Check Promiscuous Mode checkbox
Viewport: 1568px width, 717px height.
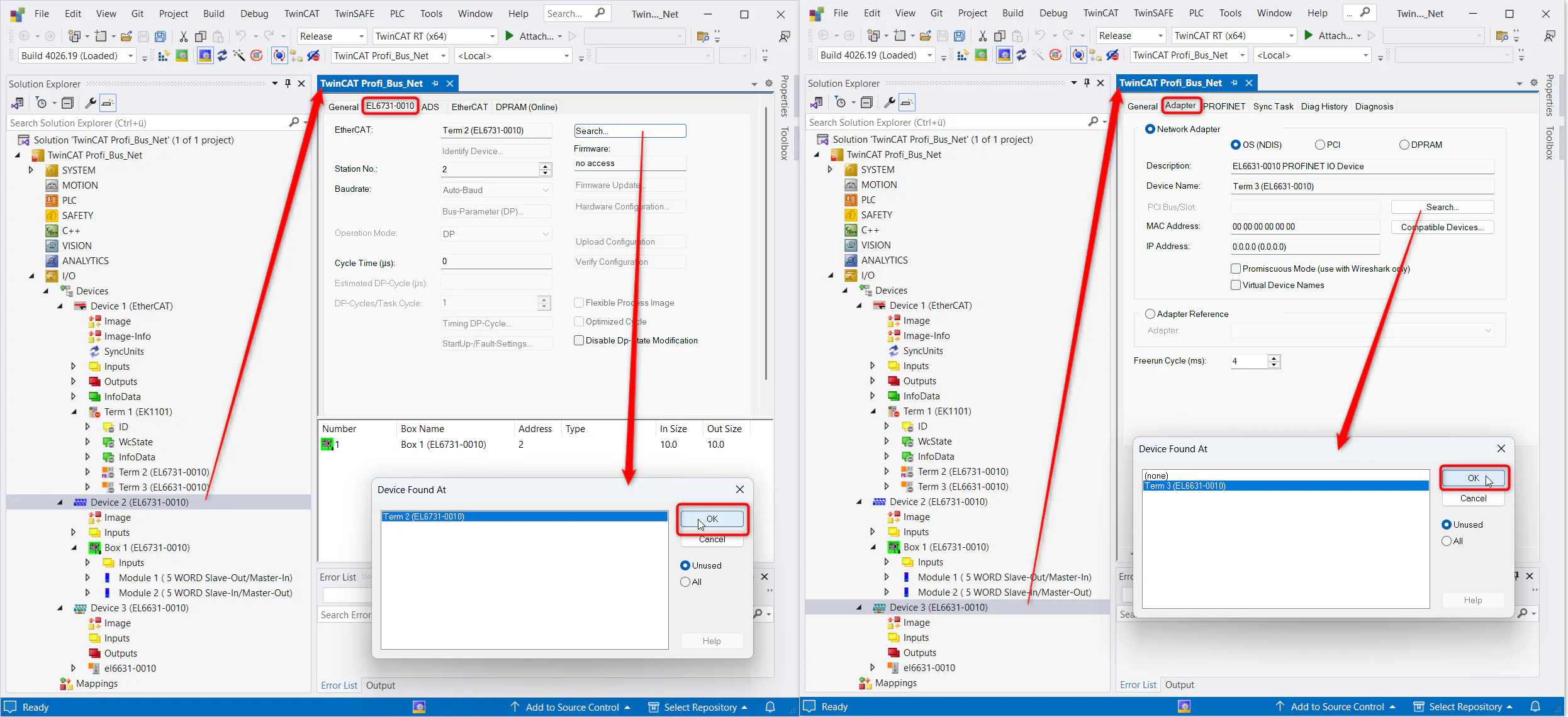[1236, 269]
